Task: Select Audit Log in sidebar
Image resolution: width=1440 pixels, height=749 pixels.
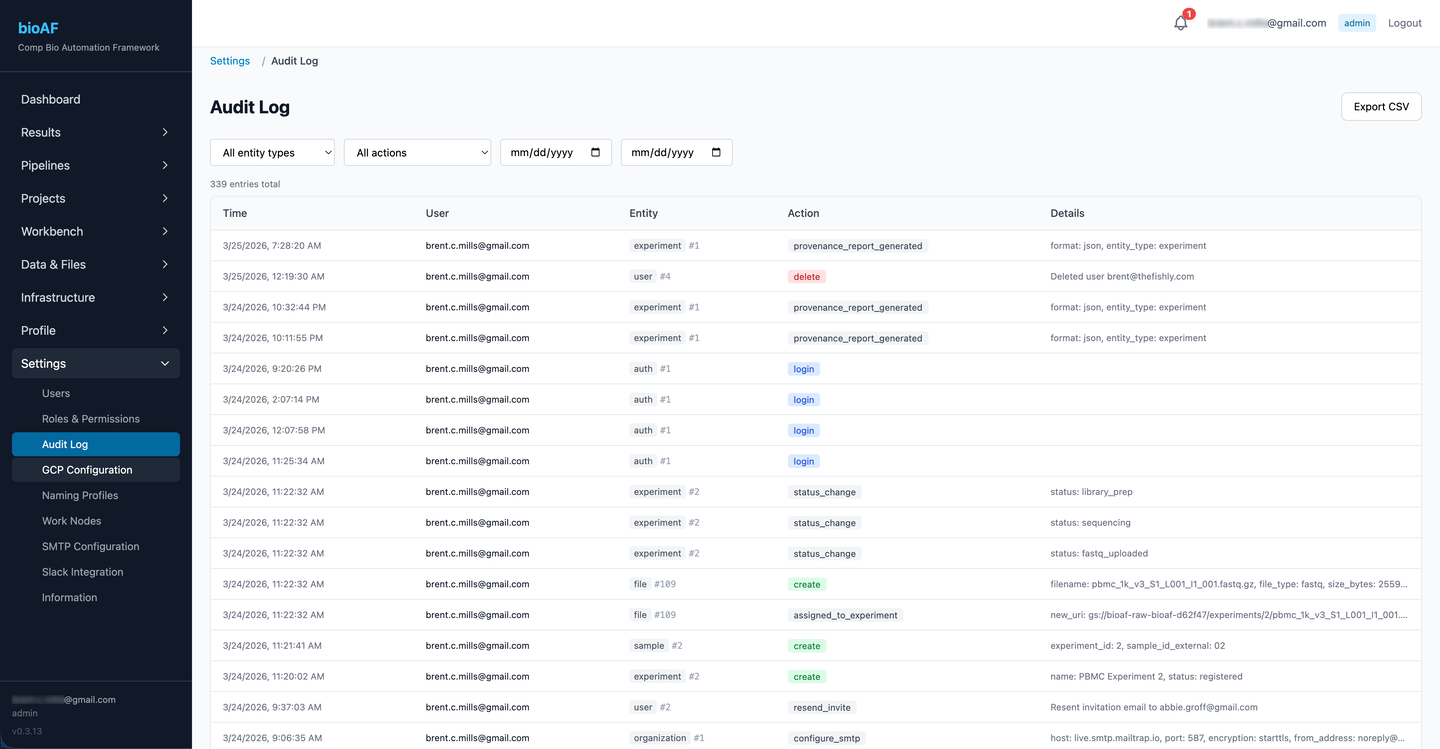Action: [96, 444]
